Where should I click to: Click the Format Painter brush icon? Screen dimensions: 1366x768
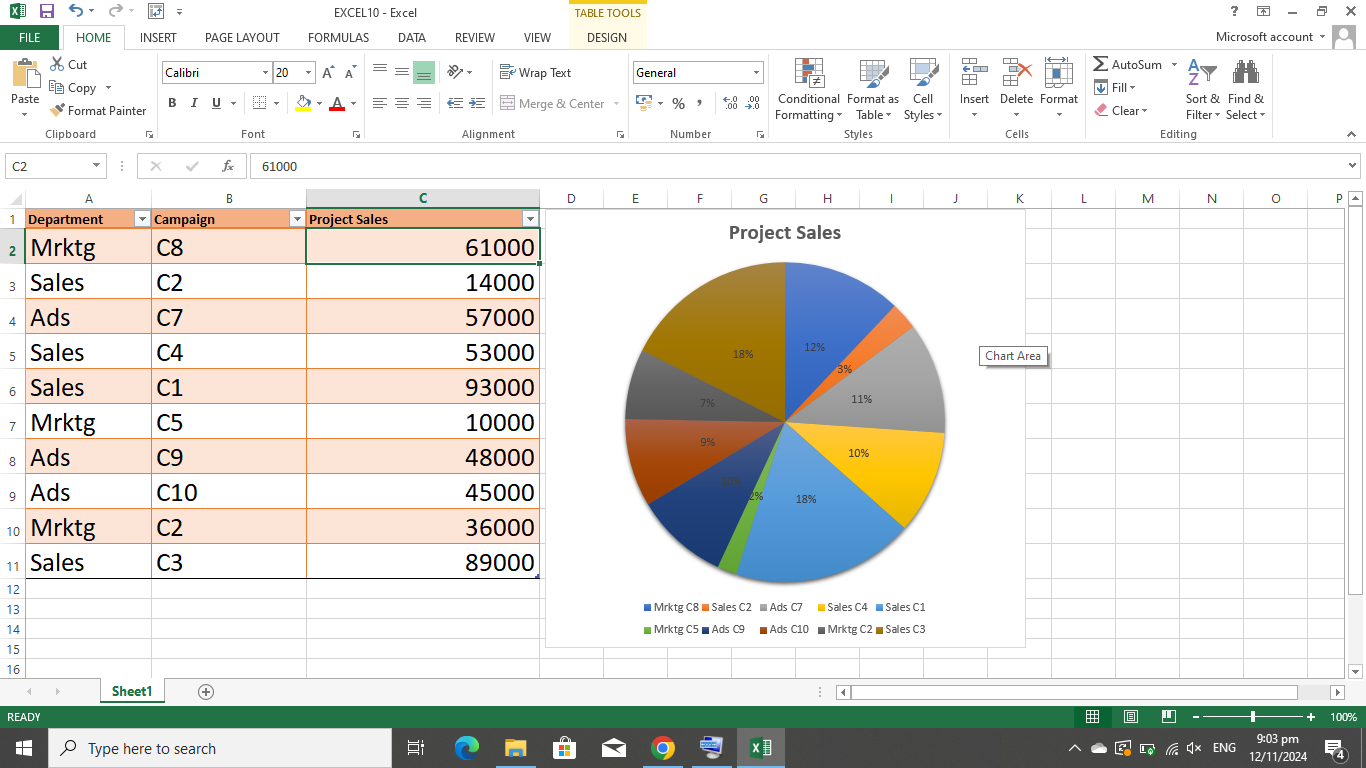click(56, 111)
